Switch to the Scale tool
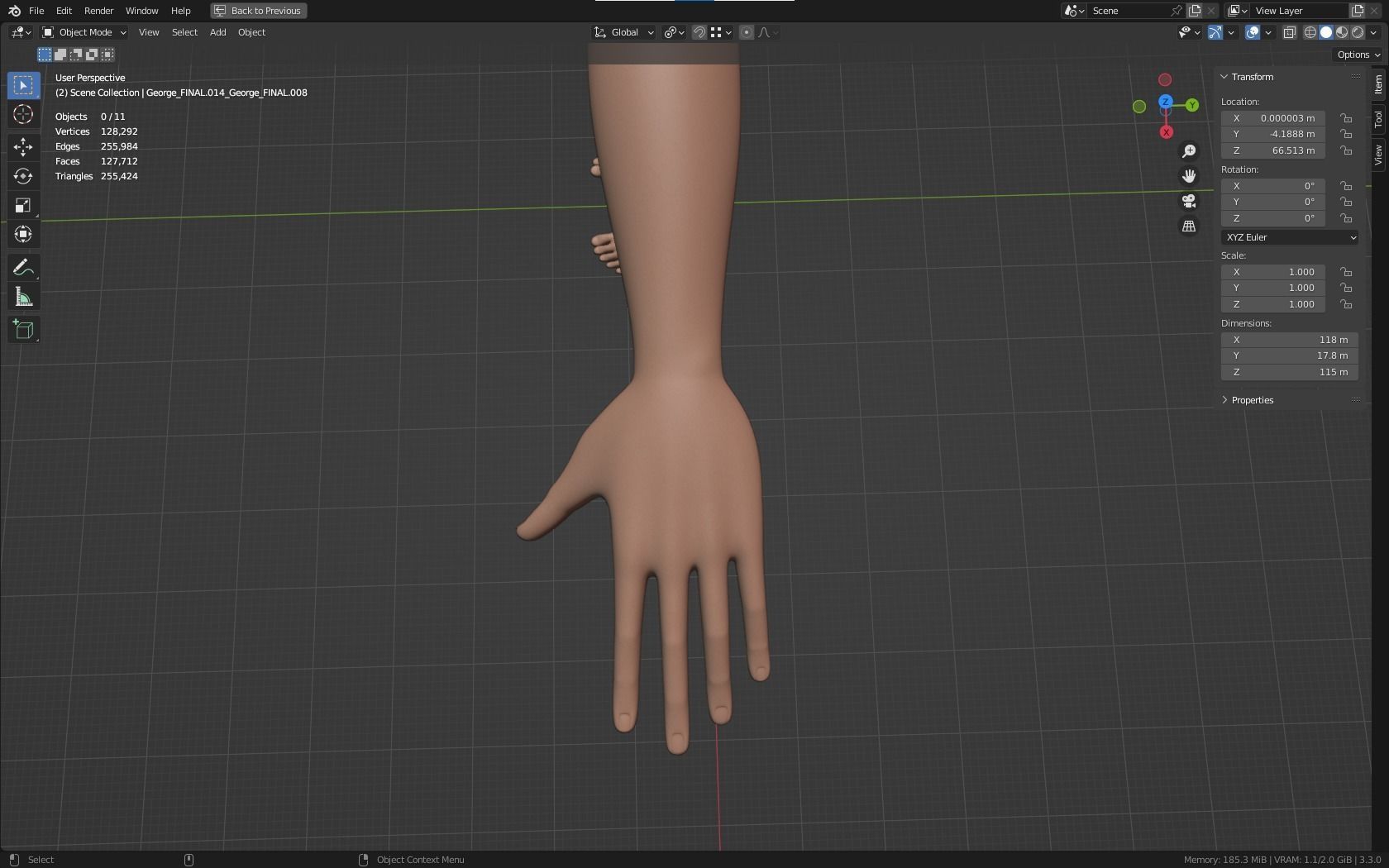The height and width of the screenshot is (868, 1389). click(x=23, y=205)
